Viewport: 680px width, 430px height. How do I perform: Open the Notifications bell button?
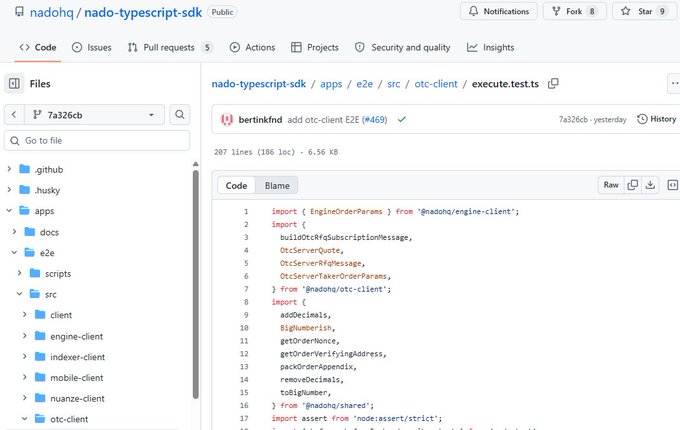pyautogui.click(x=499, y=11)
